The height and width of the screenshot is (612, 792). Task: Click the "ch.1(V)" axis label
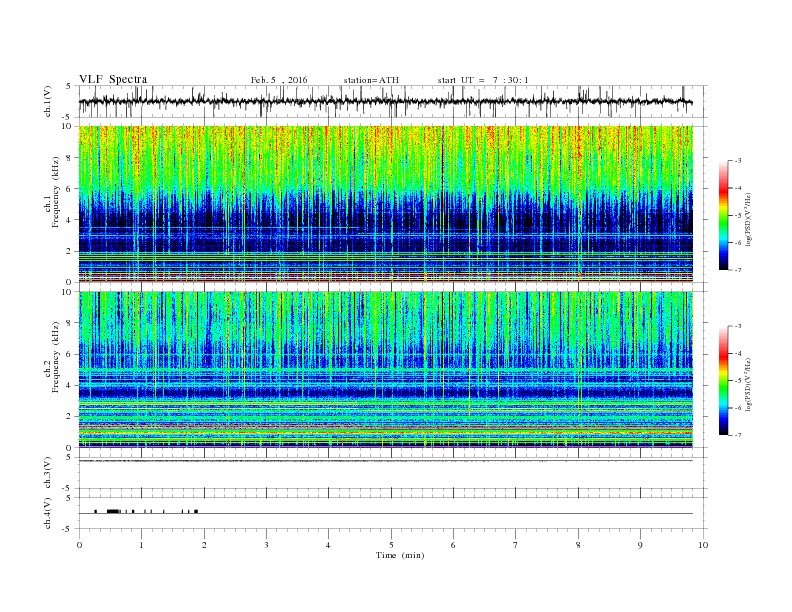click(x=48, y=101)
